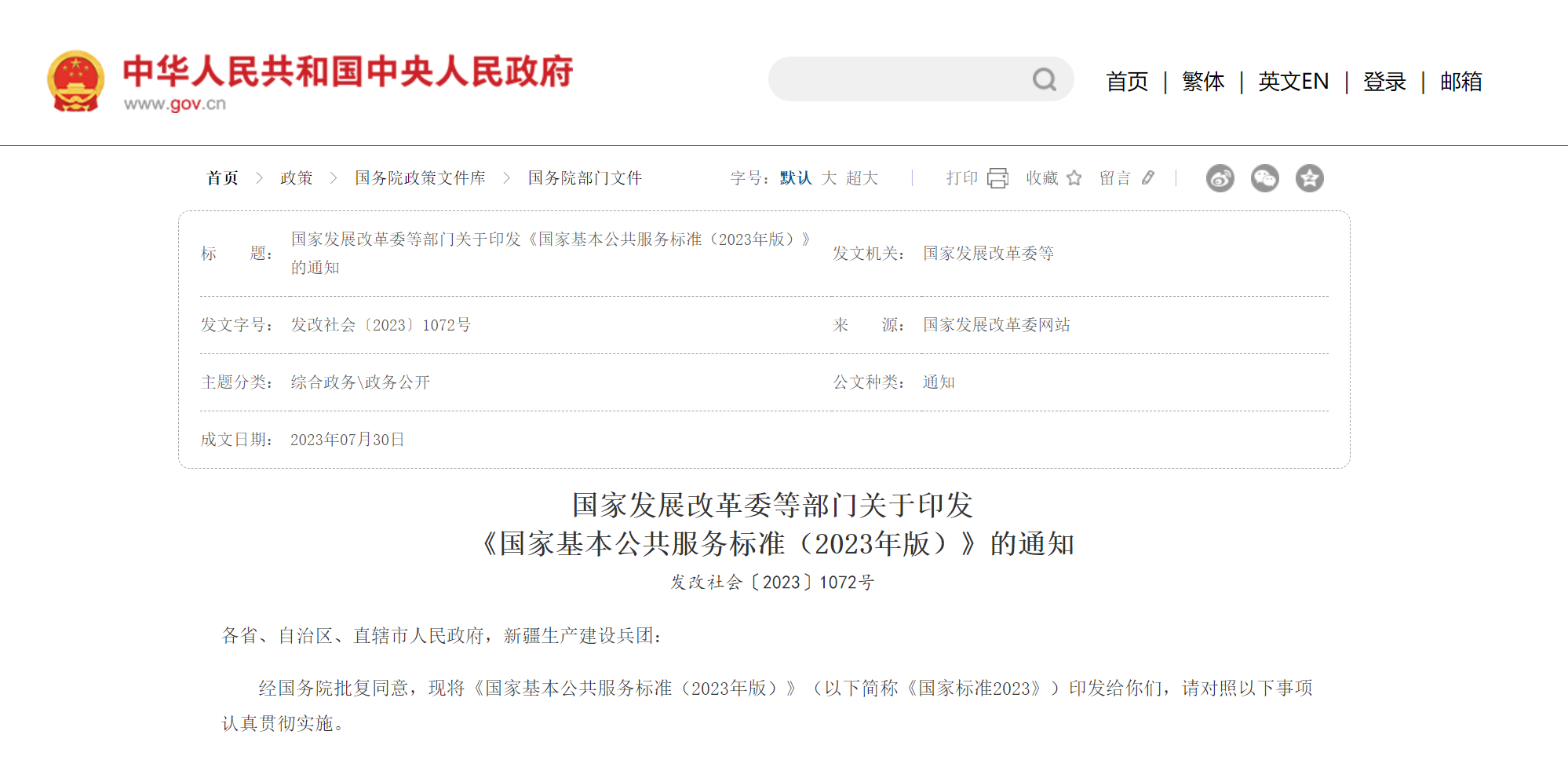
Task: Switch font size to 超大
Action: (x=862, y=178)
